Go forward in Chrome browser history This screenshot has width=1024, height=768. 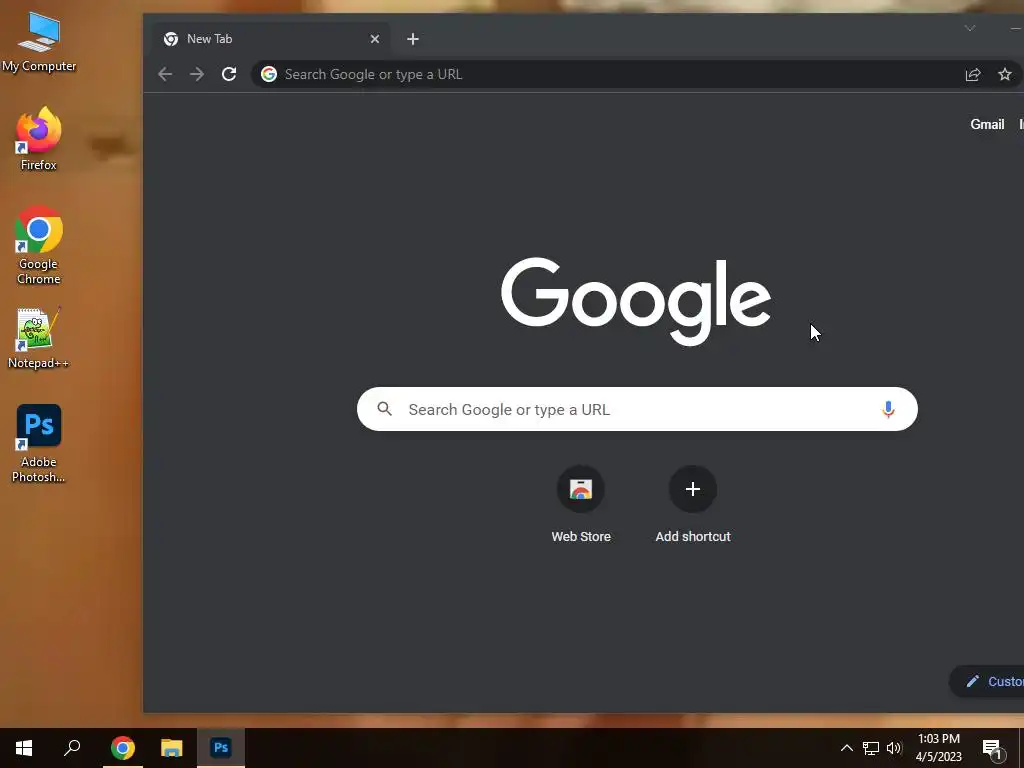197,74
